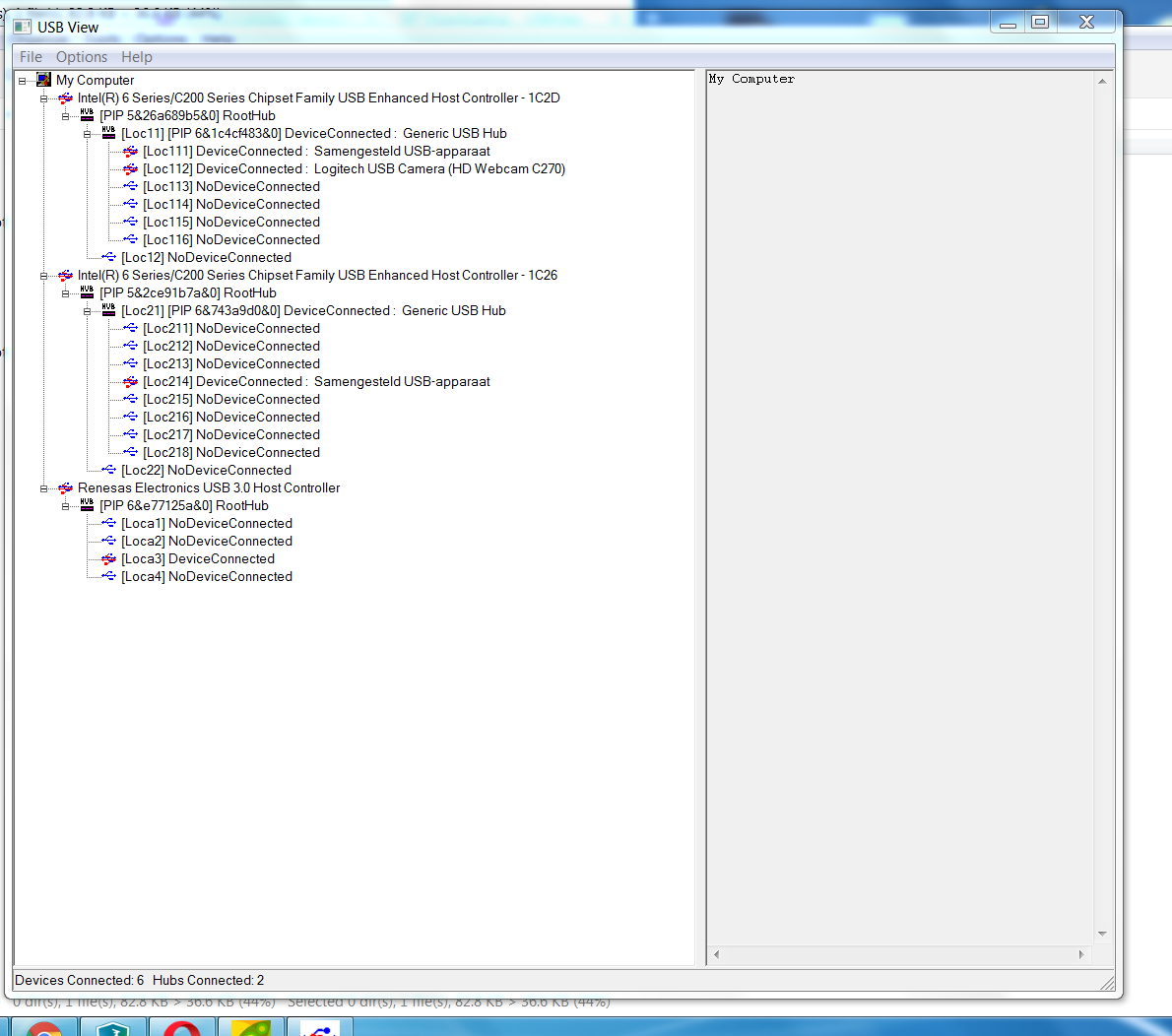This screenshot has height=1036, width=1172.
Task: Open the Help menu
Action: [x=137, y=57]
